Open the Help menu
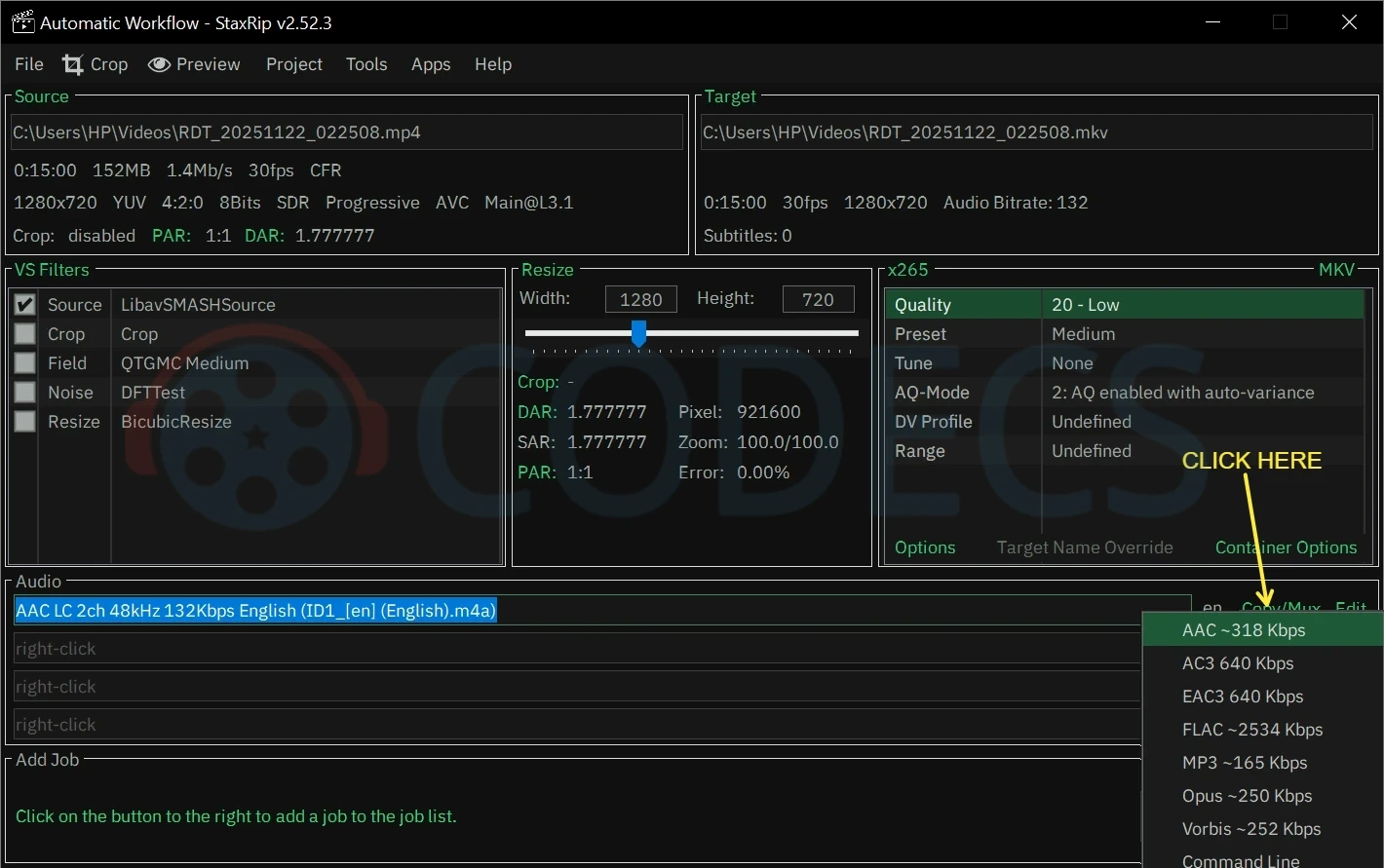The width and height of the screenshot is (1384, 868). tap(493, 64)
